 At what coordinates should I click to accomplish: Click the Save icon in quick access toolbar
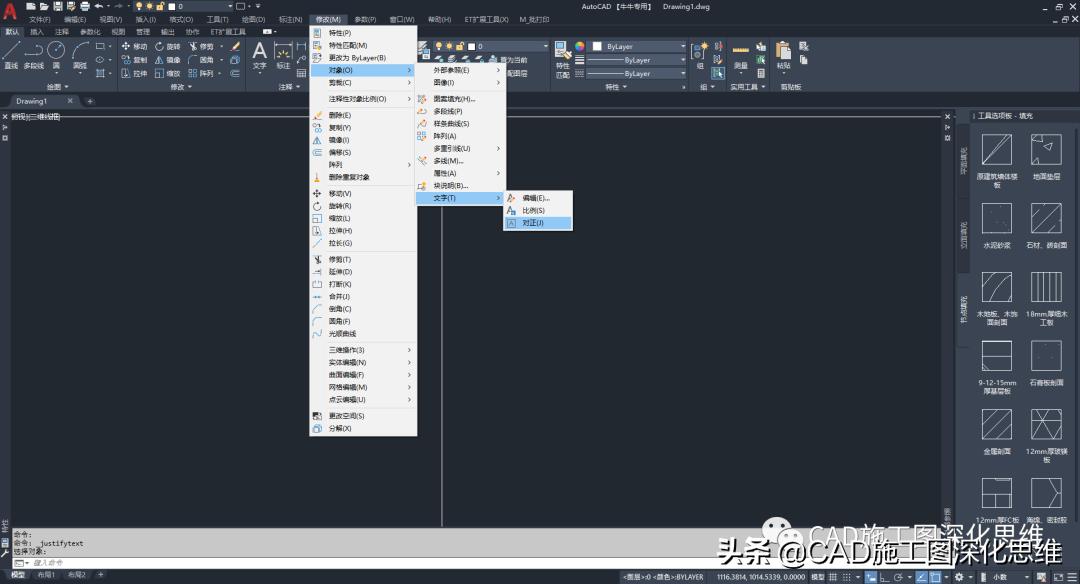[57, 6]
